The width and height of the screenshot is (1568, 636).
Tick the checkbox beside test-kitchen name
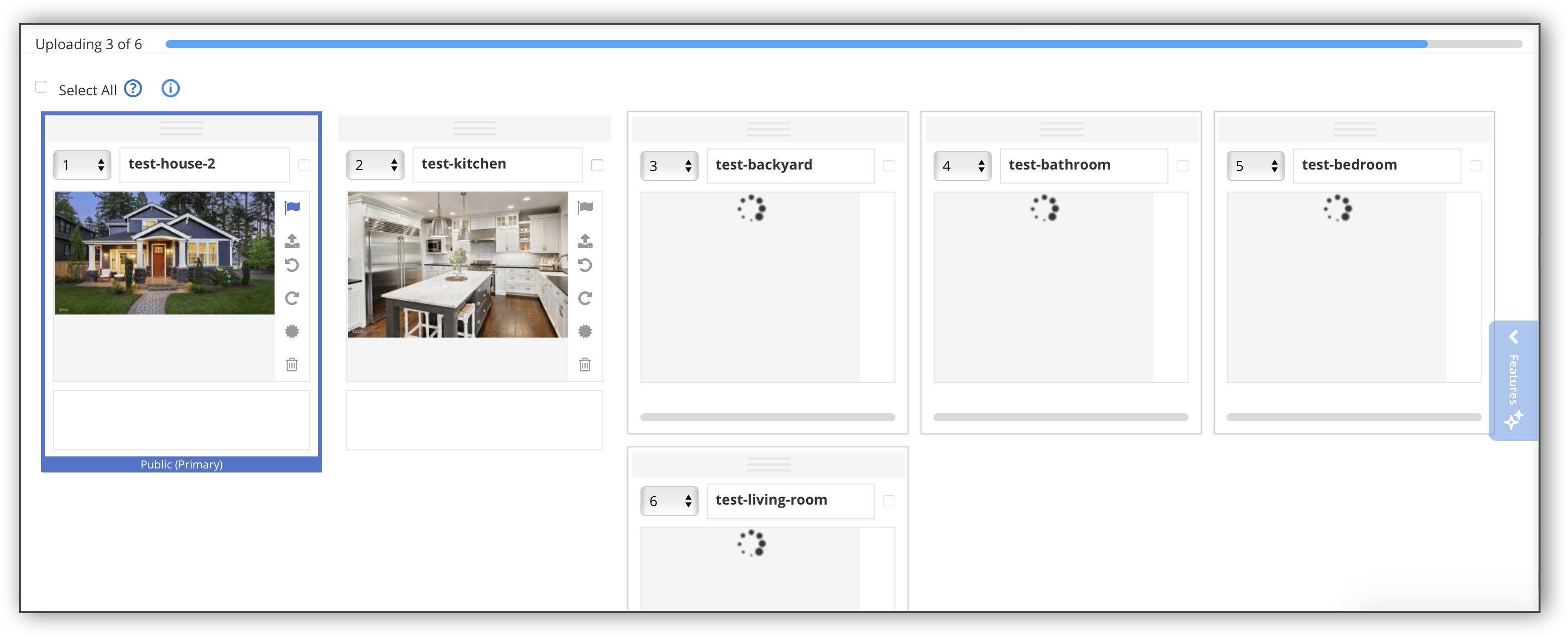point(597,165)
